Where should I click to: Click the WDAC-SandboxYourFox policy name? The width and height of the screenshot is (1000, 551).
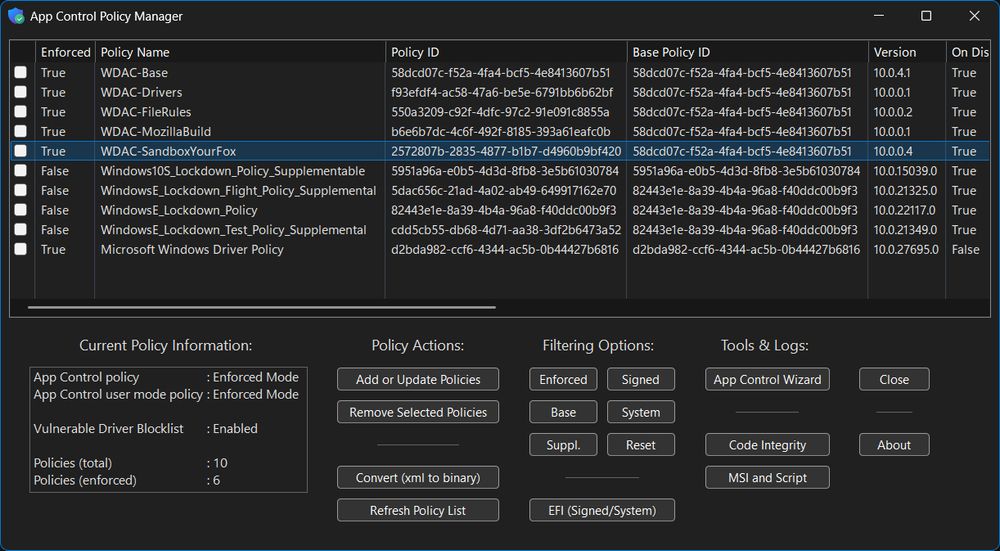tap(168, 151)
